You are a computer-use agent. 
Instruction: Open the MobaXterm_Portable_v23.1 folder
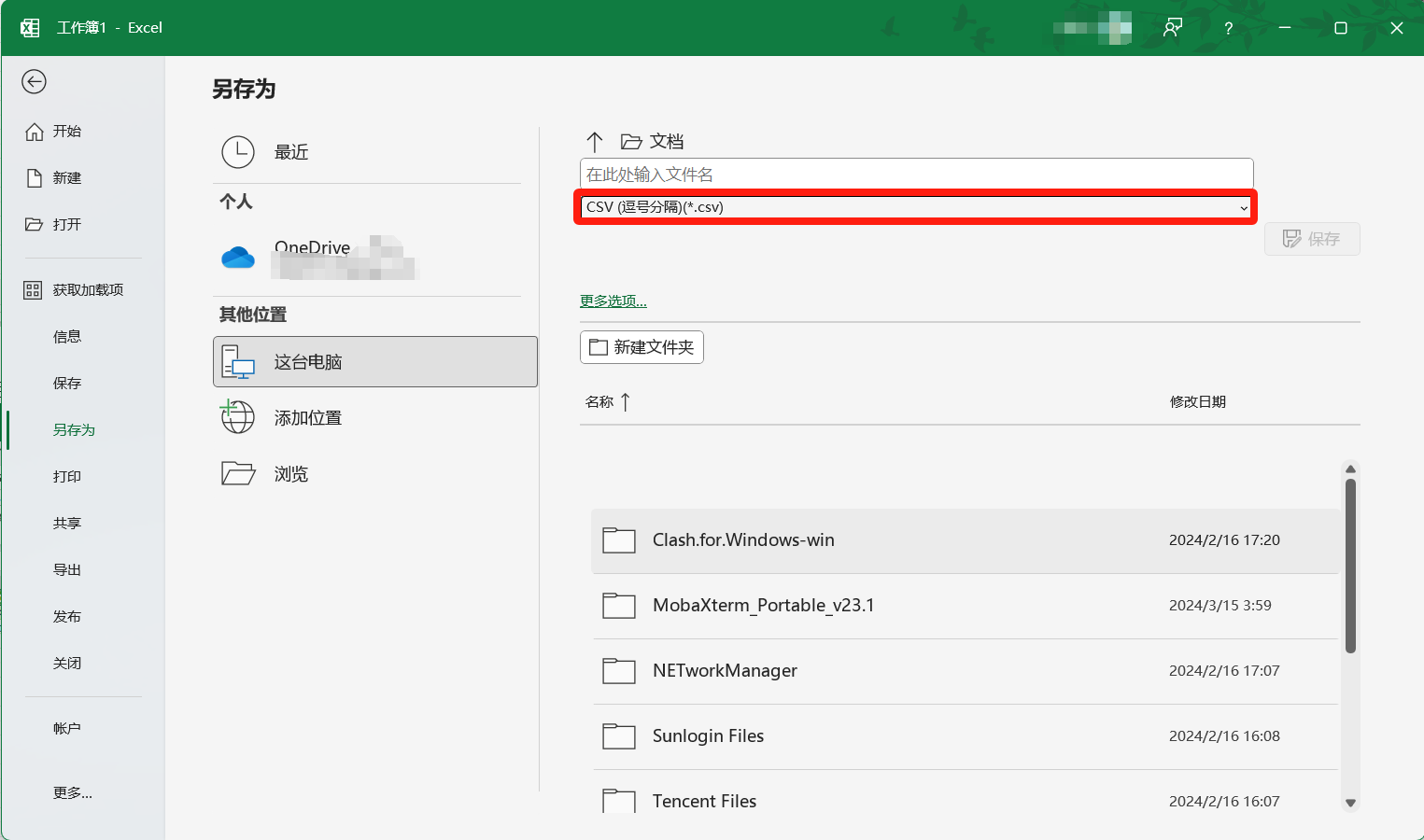(x=763, y=606)
